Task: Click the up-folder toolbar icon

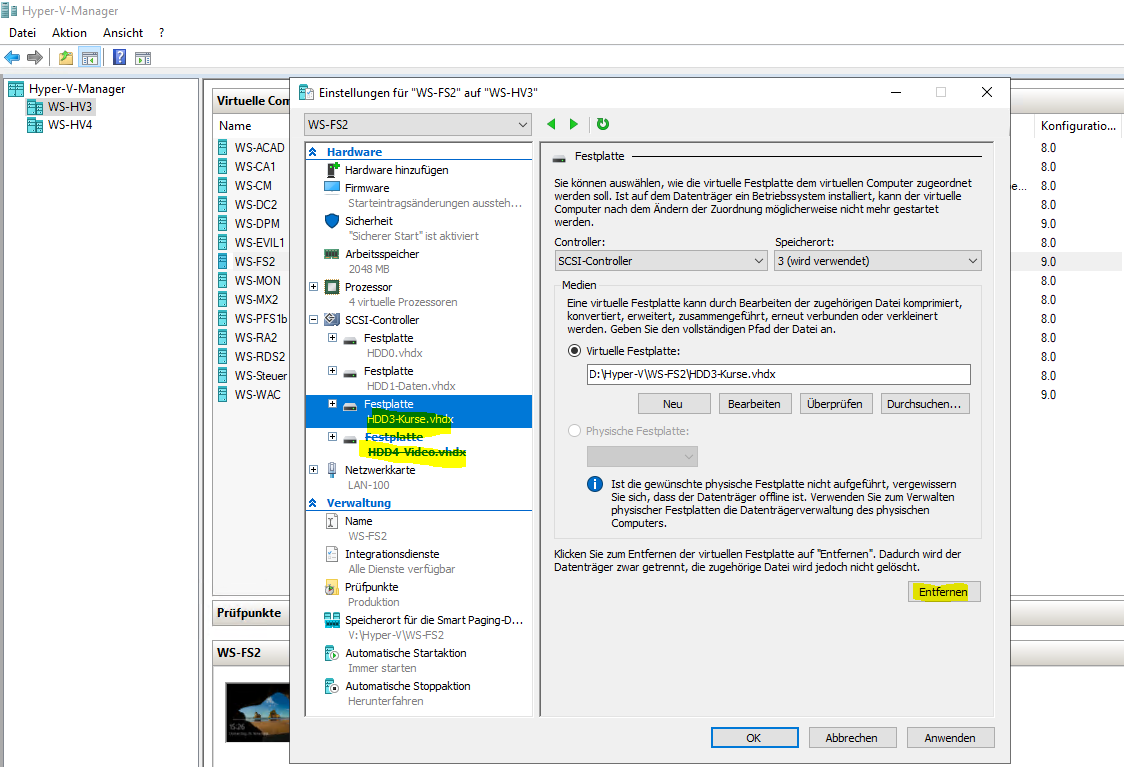Action: pyautogui.click(x=66, y=57)
